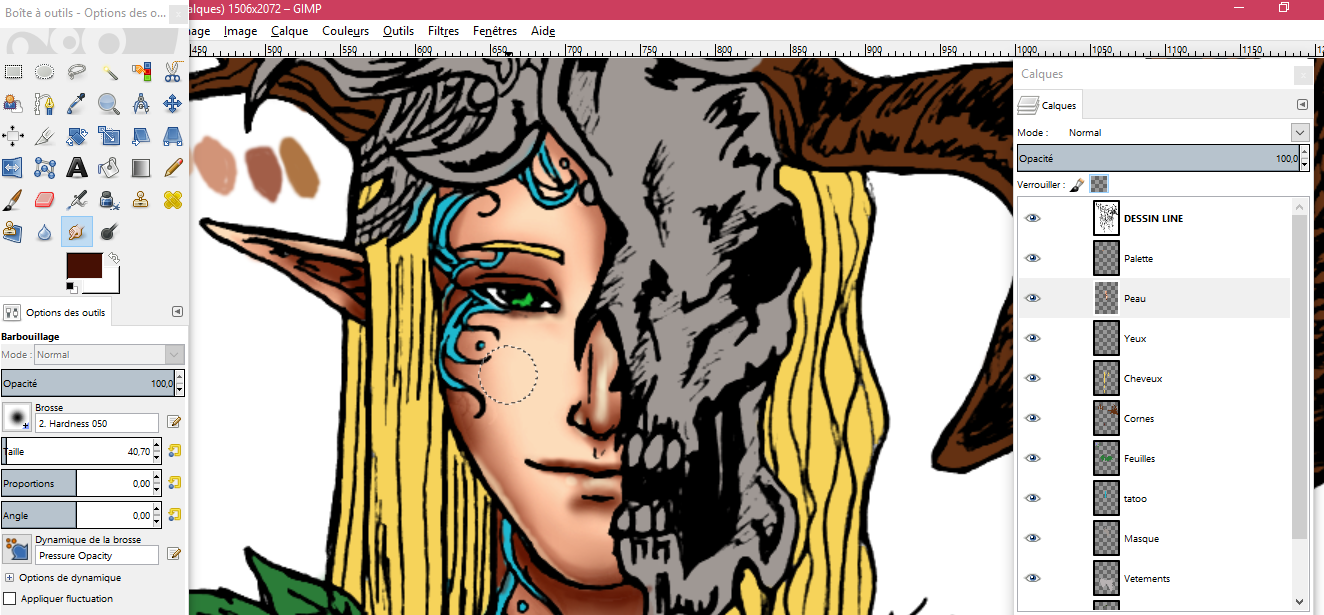Select the Select by Color tool
The width and height of the screenshot is (1324, 615).
coord(141,72)
